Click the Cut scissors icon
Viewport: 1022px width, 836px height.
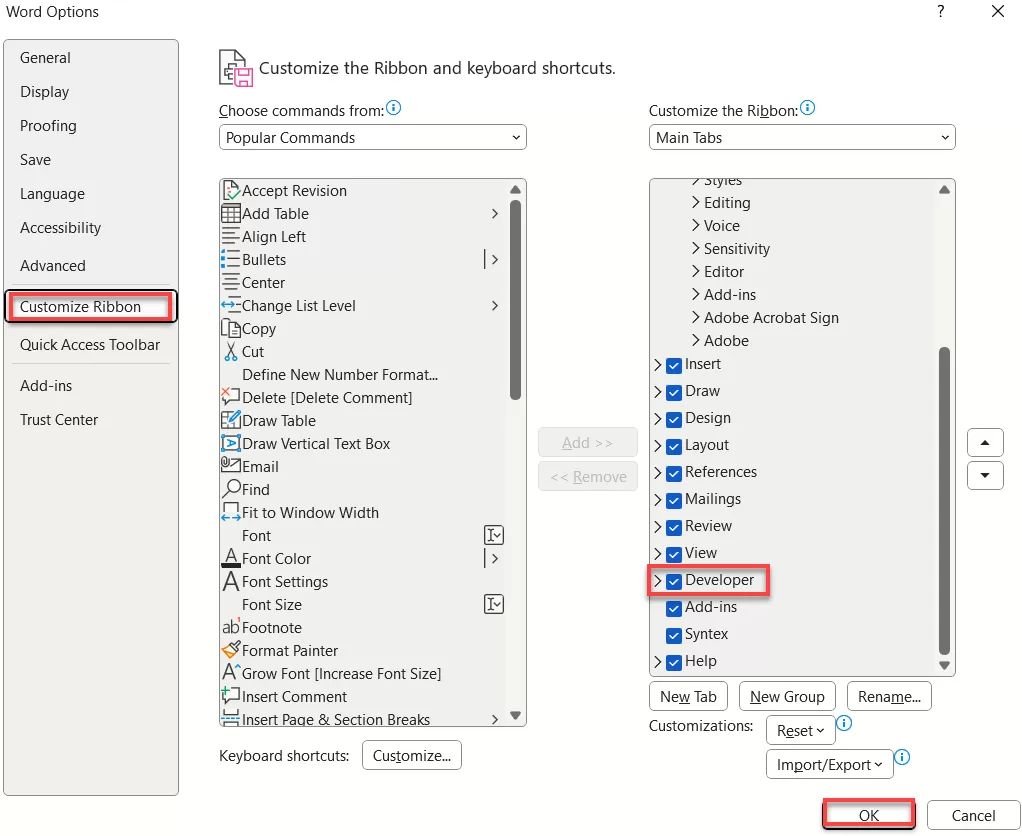click(230, 352)
